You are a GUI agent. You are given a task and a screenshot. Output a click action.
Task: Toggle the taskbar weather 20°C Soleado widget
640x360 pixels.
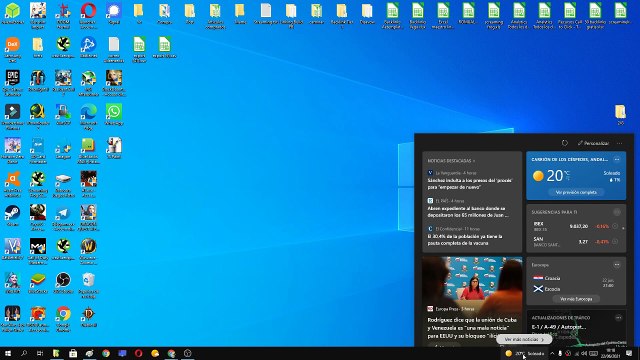[525, 353]
